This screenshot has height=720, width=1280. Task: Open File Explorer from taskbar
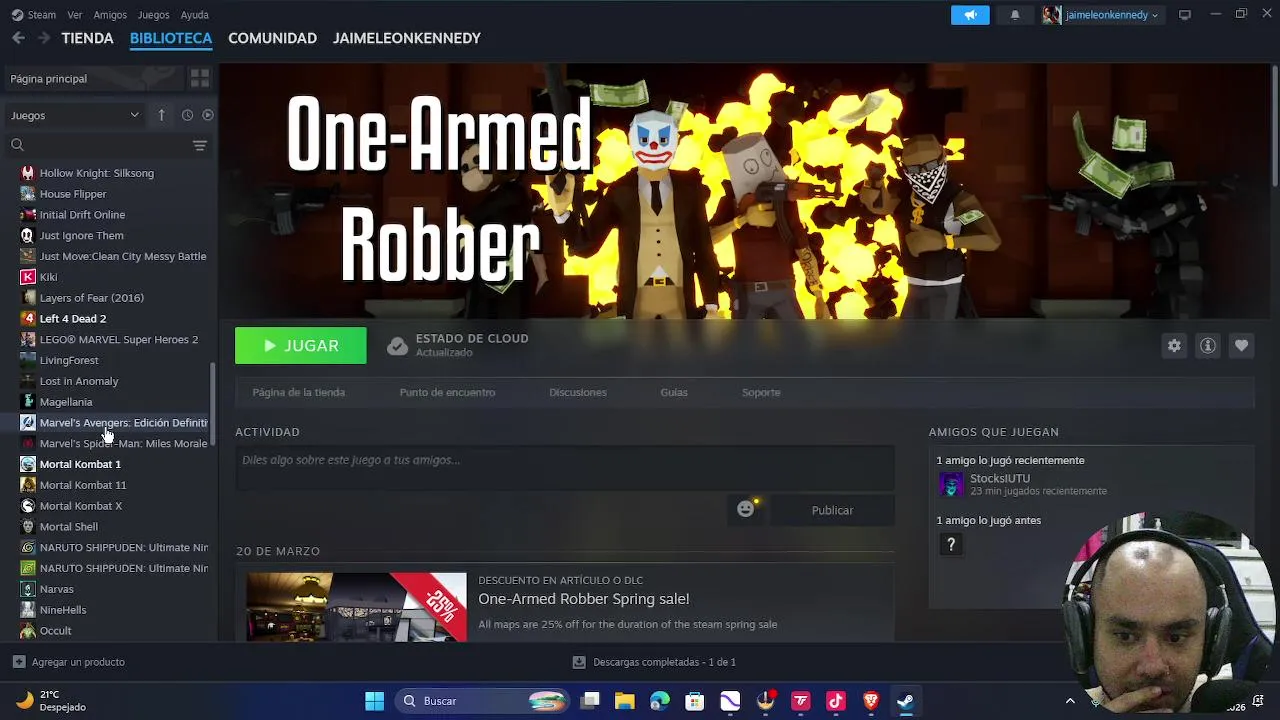click(x=625, y=701)
